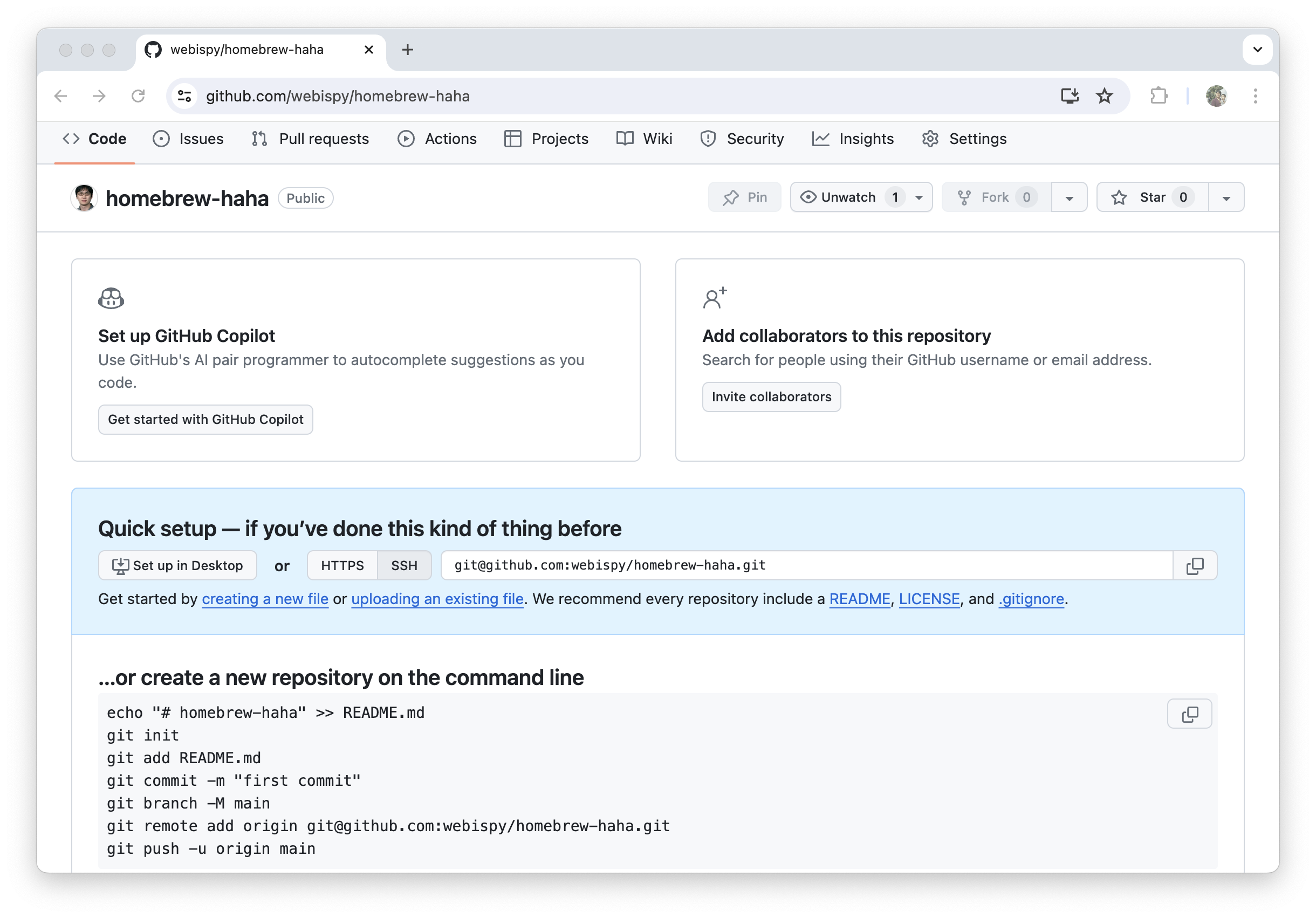Open repository Settings tab
Screen dimensions: 1316x918
point(964,139)
